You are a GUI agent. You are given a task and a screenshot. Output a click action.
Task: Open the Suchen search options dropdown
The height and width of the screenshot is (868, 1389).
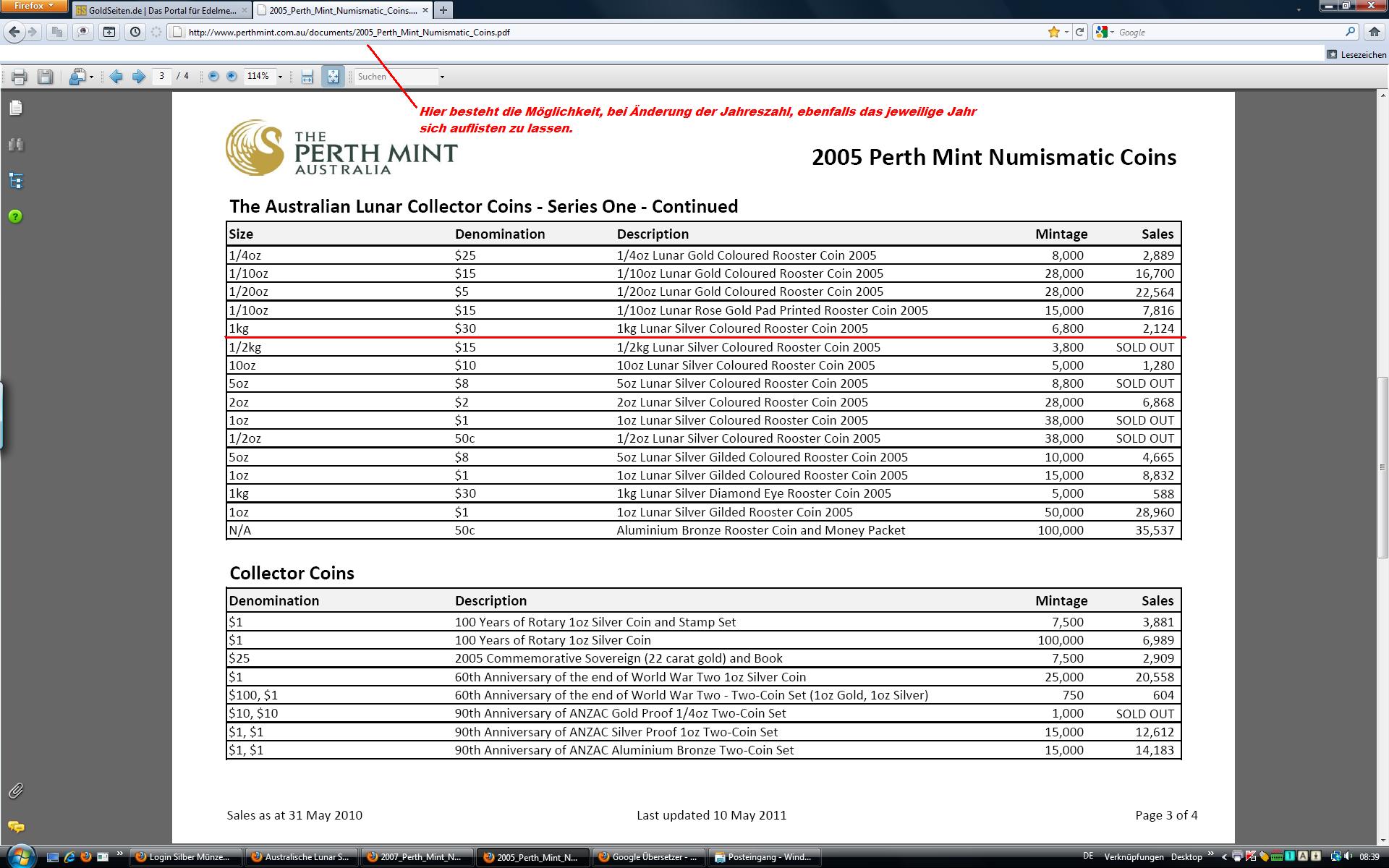click(x=442, y=77)
